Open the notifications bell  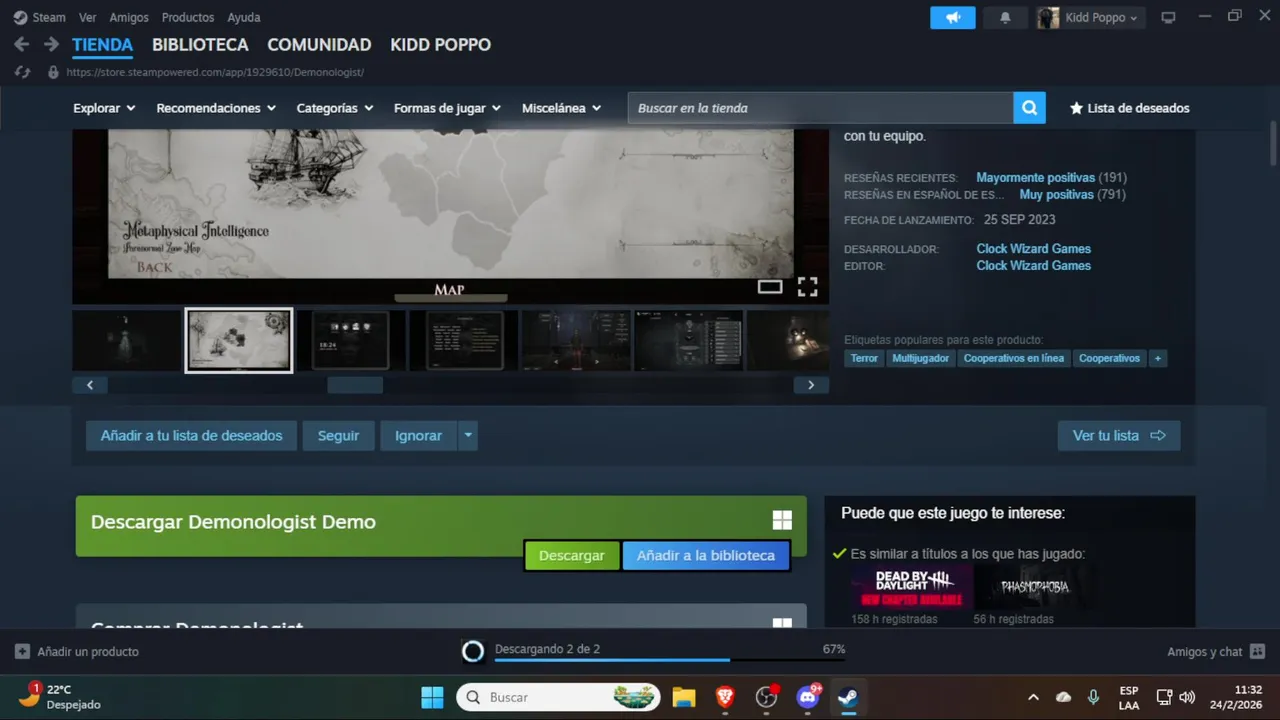click(x=1005, y=17)
